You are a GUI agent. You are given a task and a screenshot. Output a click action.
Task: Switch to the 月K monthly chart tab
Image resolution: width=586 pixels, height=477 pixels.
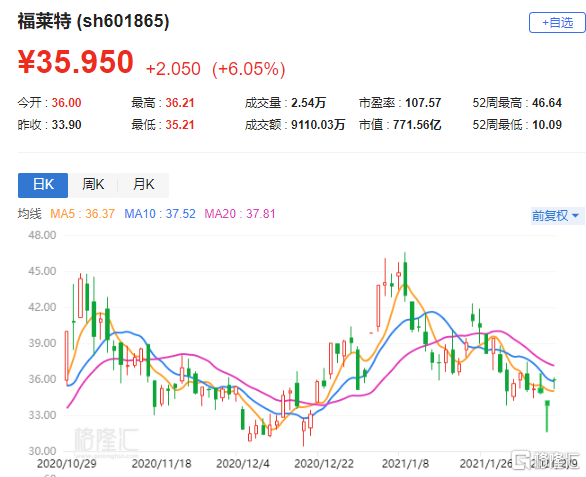point(144,185)
